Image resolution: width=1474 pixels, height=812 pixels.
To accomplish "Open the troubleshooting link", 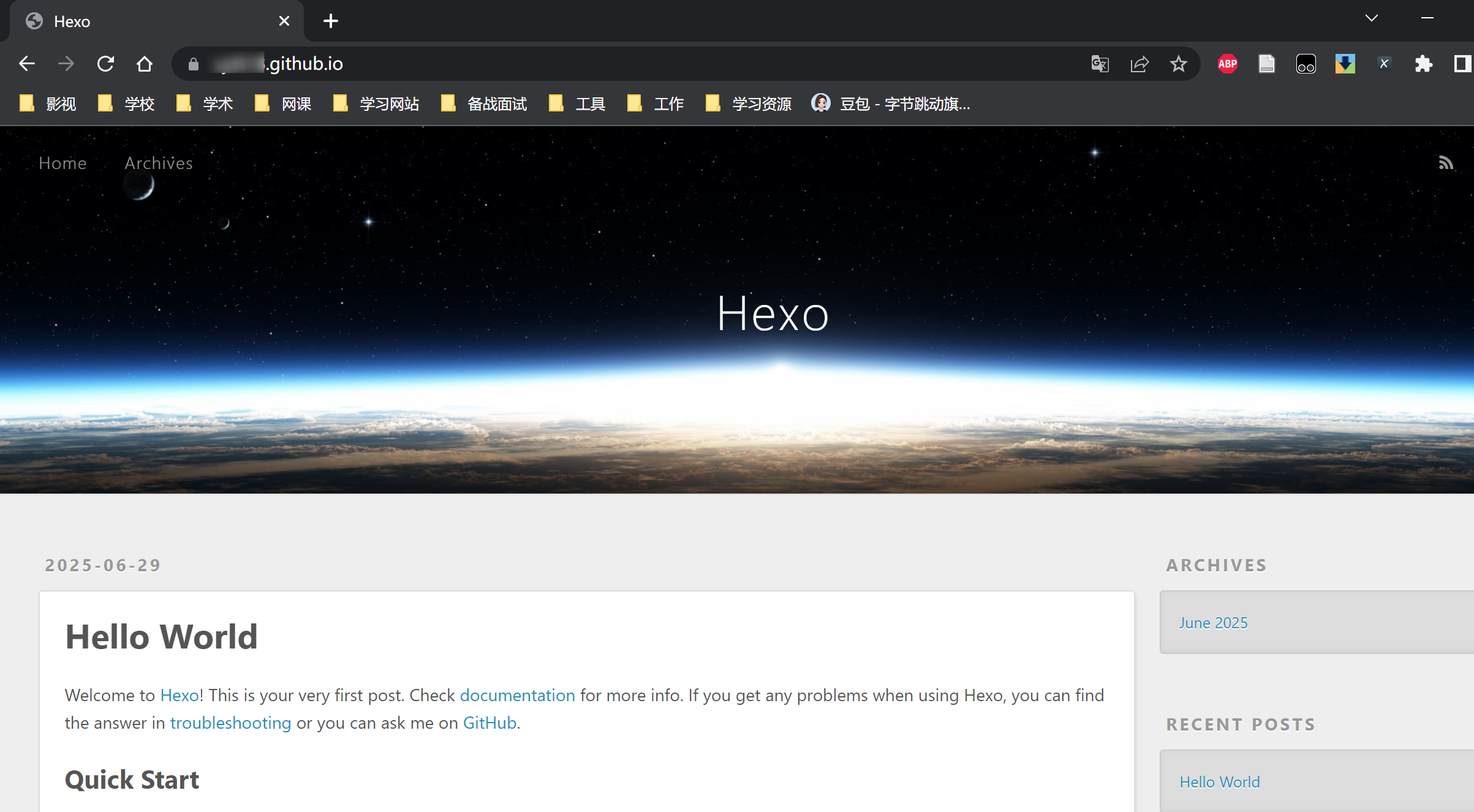I will pos(230,723).
